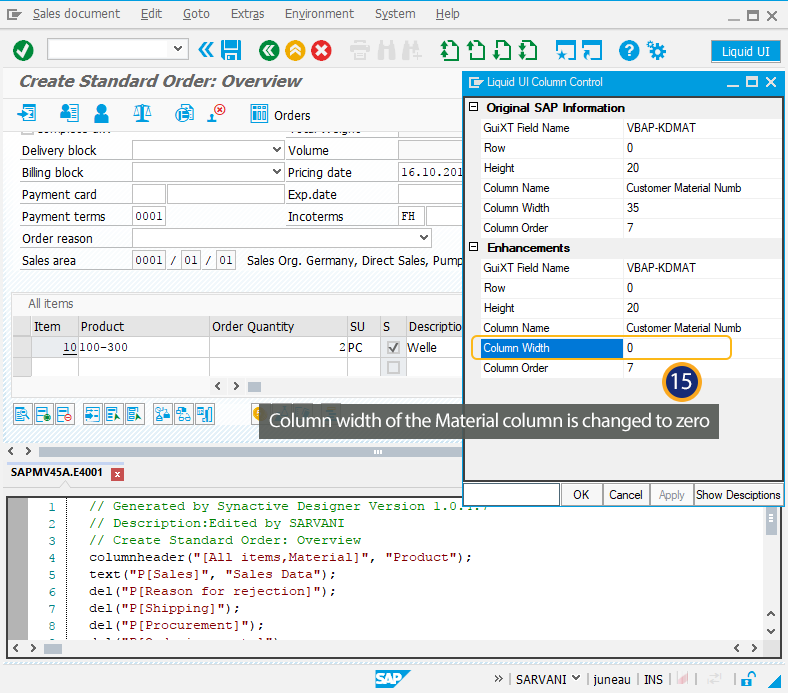
Task: Click the green Enter checkmark icon
Action: pos(23,50)
